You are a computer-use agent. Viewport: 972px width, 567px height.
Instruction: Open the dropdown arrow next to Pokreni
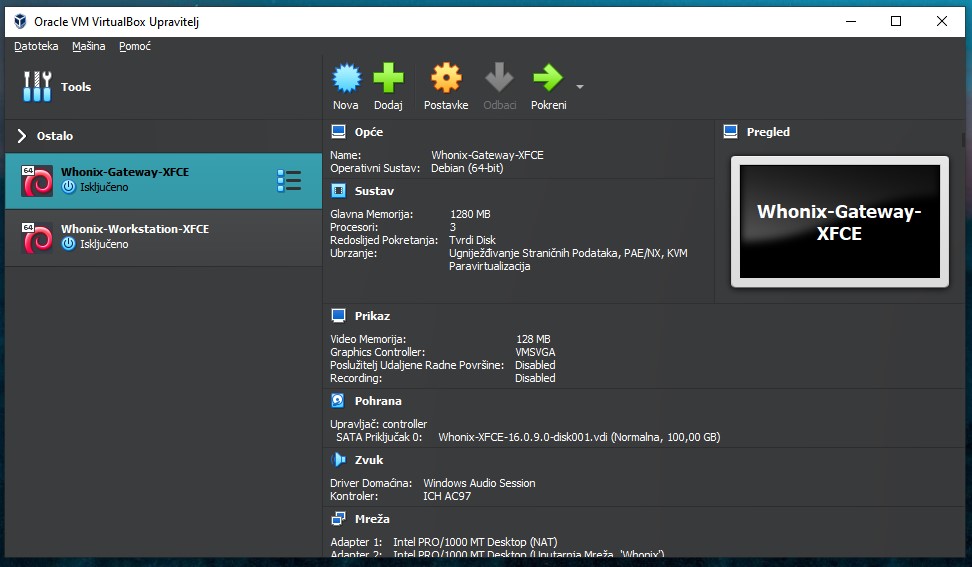tap(579, 86)
